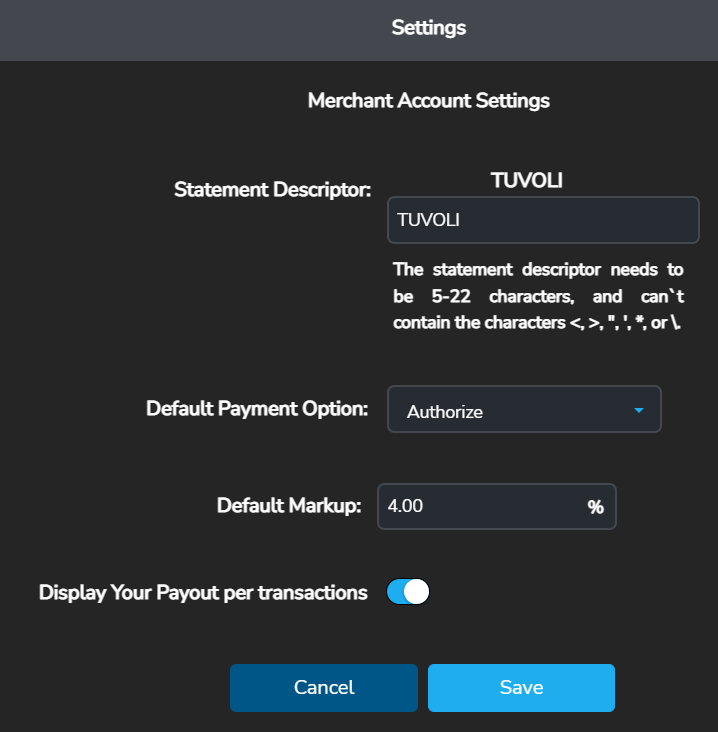The width and height of the screenshot is (718, 732).
Task: Click the Statement Descriptor label
Action: click(x=272, y=189)
